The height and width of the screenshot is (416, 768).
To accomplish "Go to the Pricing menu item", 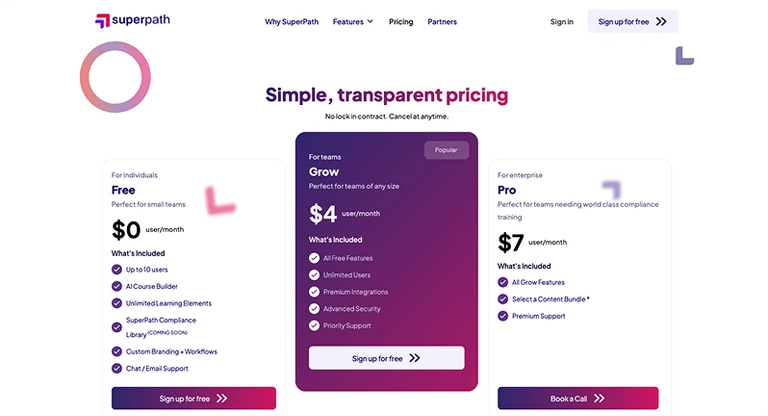I will point(401,21).
